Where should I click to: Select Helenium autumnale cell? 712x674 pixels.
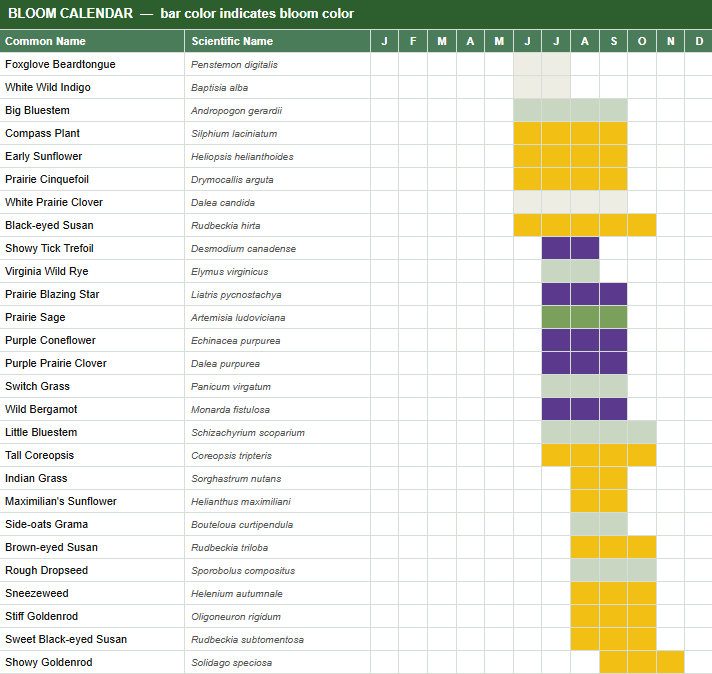277,594
